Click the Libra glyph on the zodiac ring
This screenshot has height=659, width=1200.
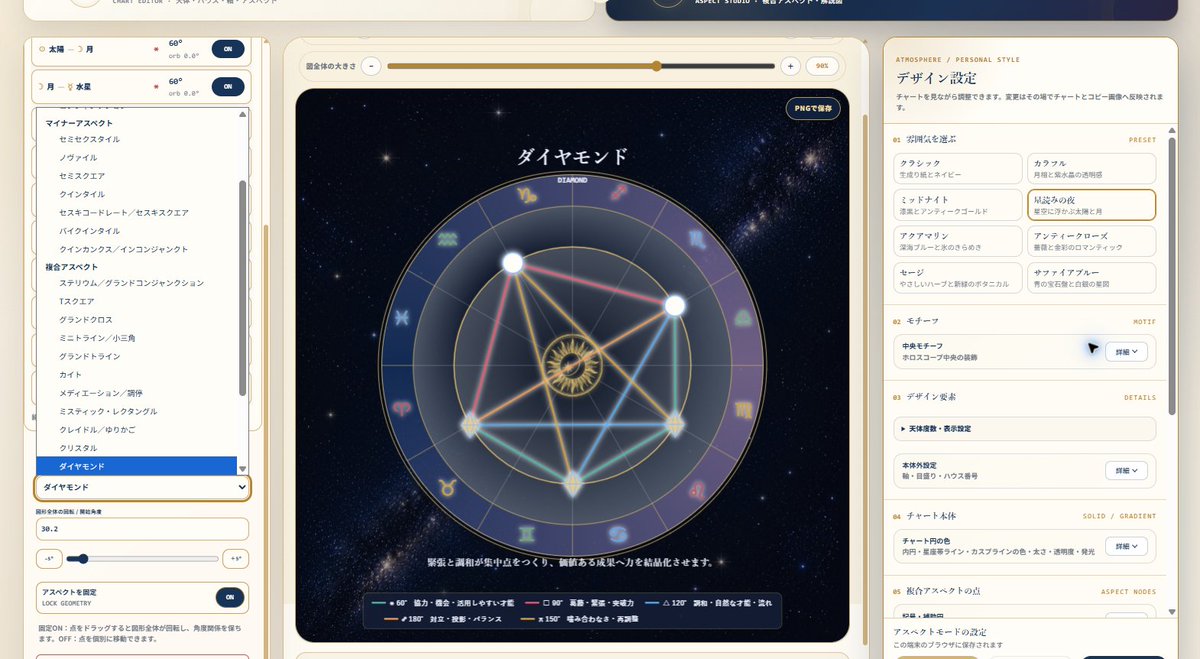(741, 318)
